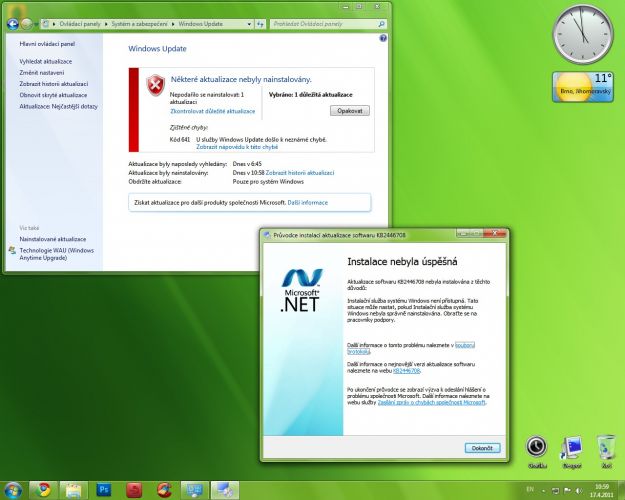Click Windows Update breadcrumb
The height and width of the screenshot is (500, 625).
(200, 24)
